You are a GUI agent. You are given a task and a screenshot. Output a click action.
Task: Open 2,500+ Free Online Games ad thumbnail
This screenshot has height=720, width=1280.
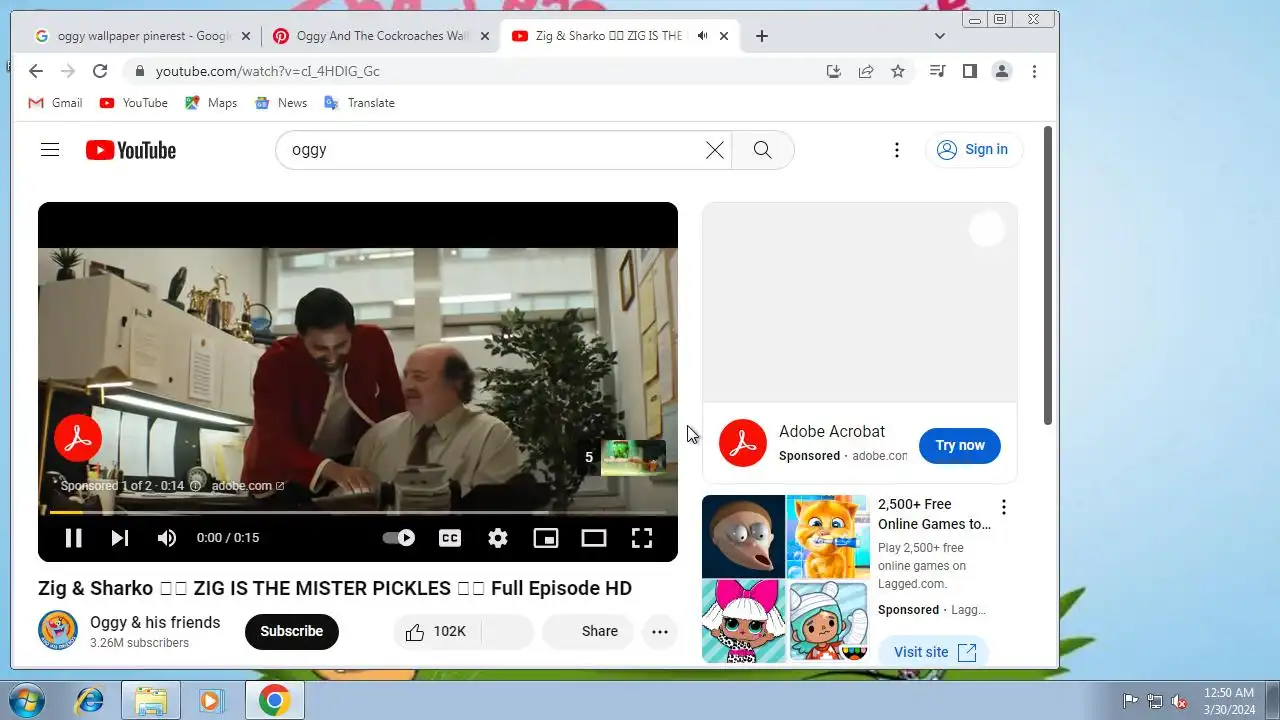click(785, 579)
